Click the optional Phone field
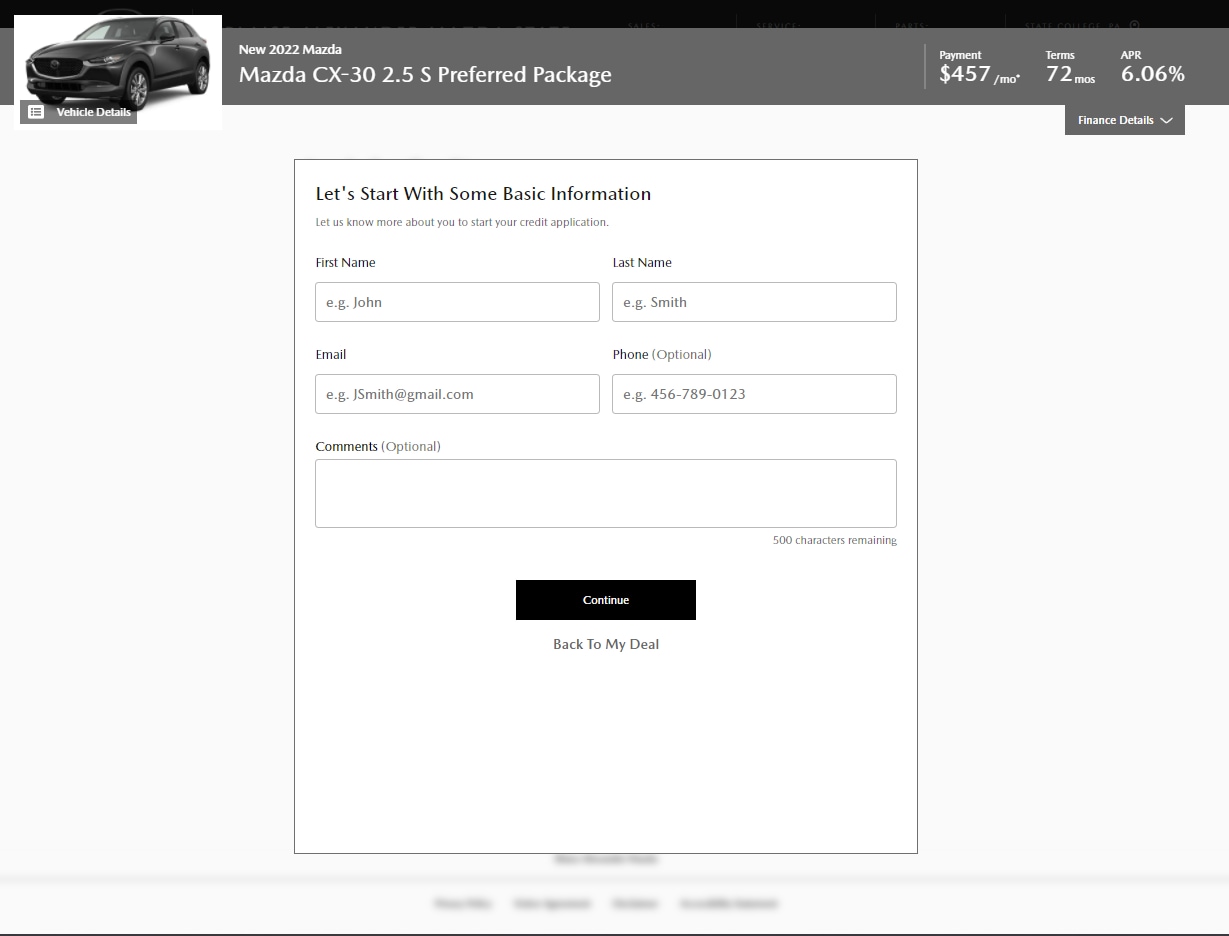This screenshot has width=1229, height=936. [x=754, y=394]
